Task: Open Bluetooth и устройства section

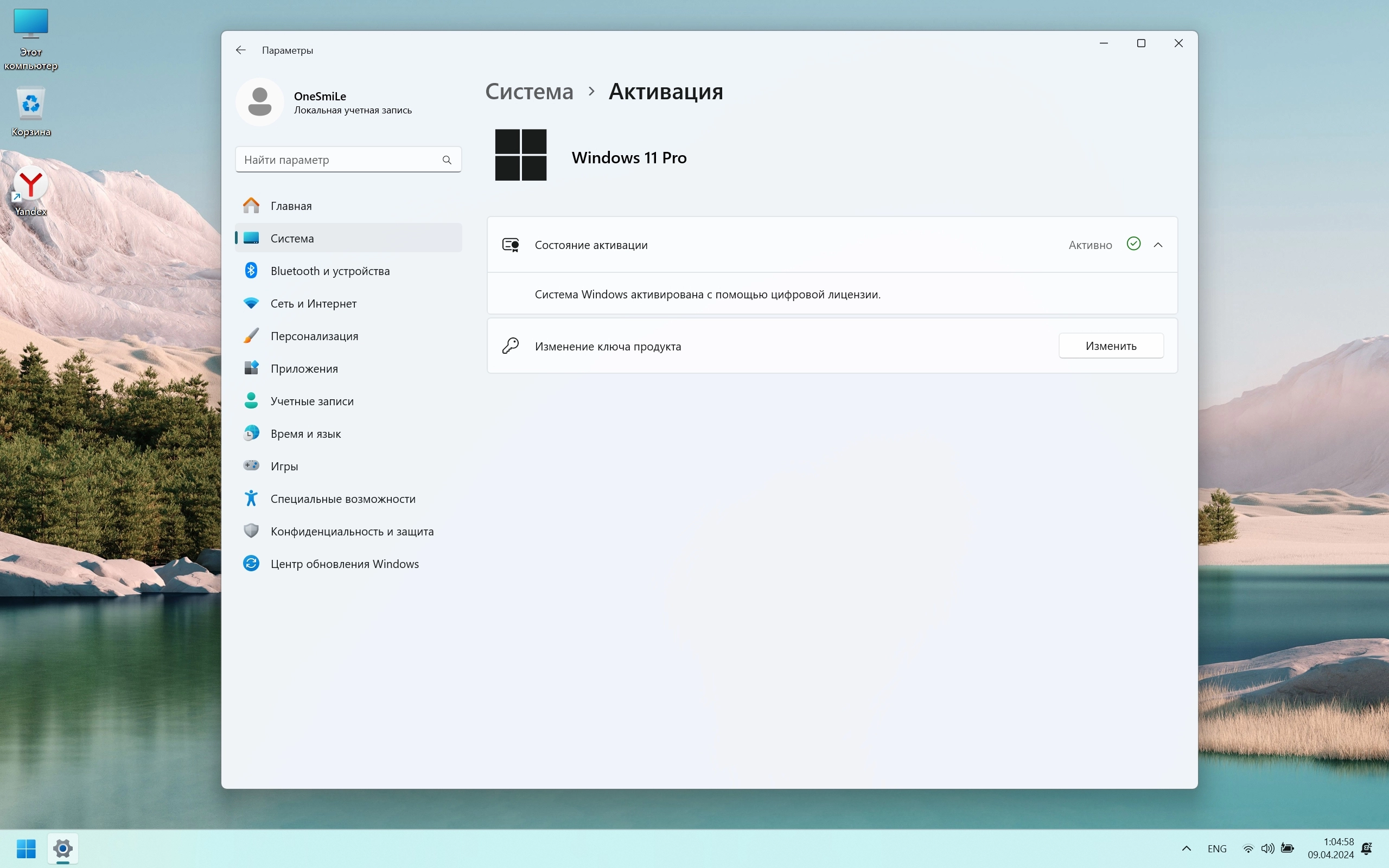Action: (x=329, y=271)
